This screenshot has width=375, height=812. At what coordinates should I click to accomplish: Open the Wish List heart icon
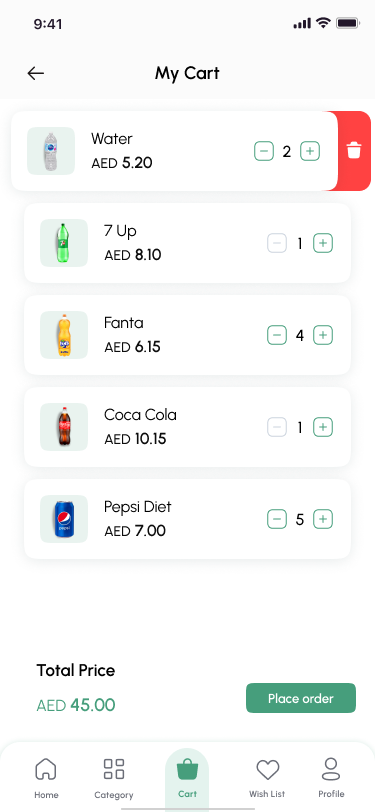(x=268, y=770)
